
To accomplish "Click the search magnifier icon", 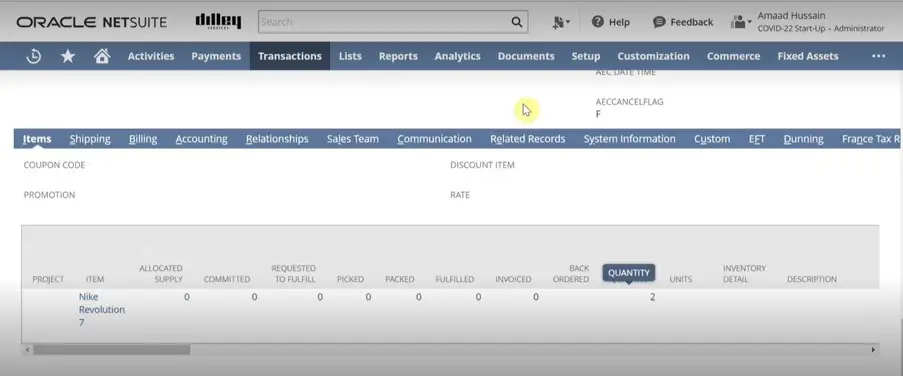I will 517,22.
